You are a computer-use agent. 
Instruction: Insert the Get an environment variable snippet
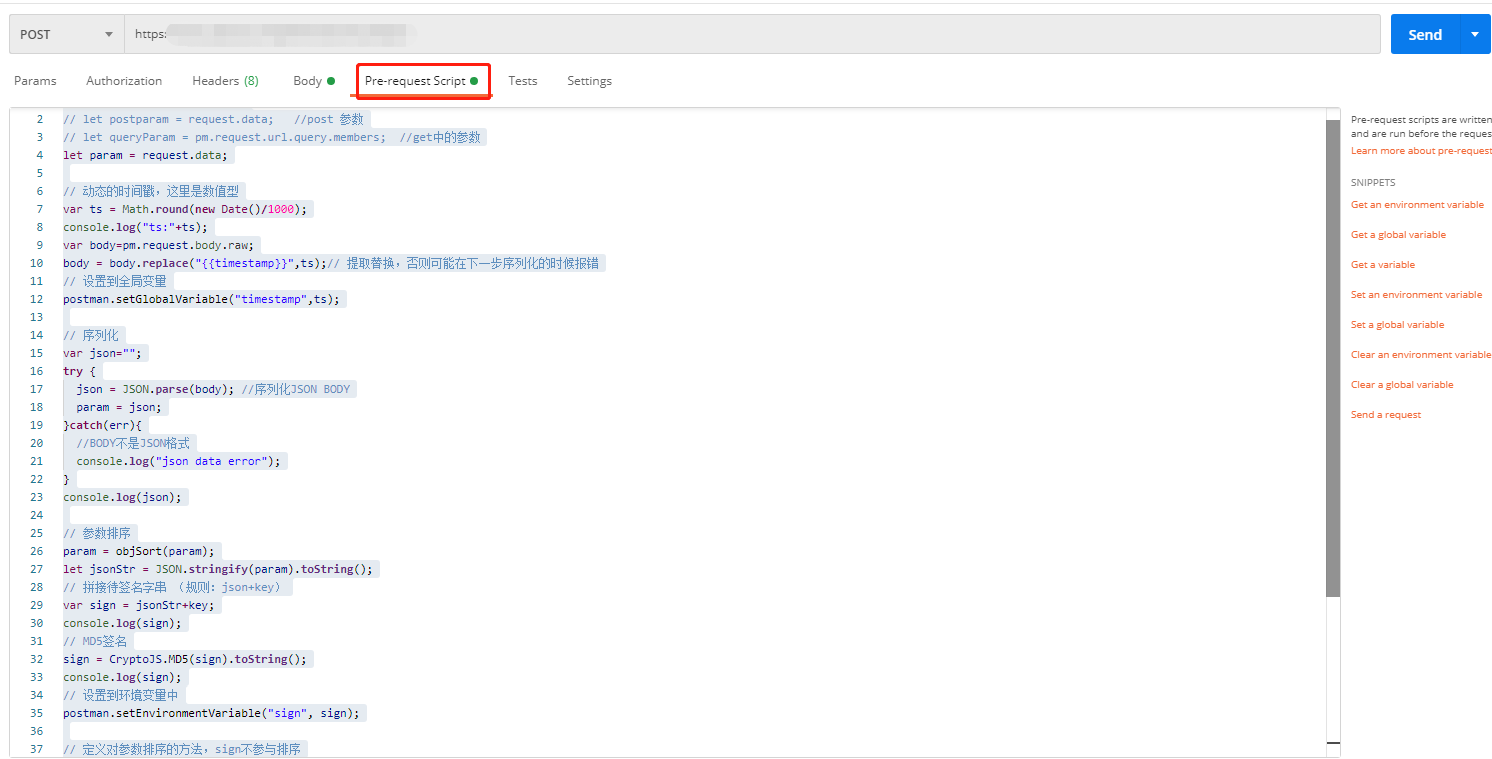pos(1417,204)
